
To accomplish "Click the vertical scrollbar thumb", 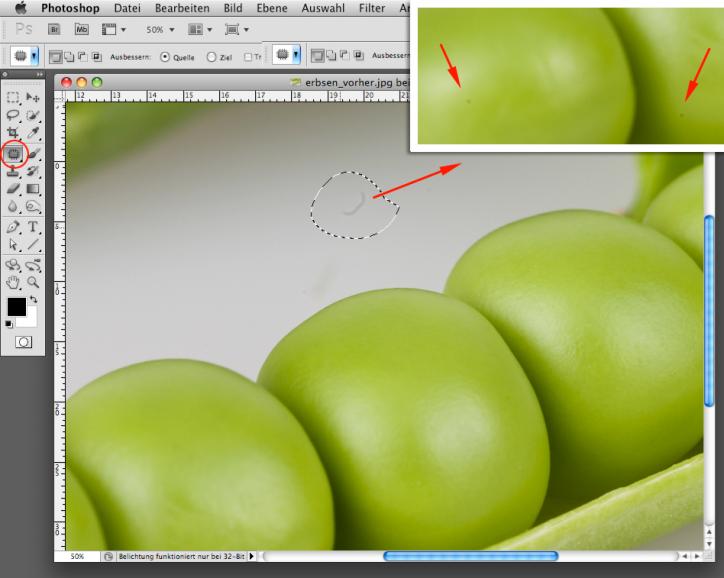I will click(709, 312).
